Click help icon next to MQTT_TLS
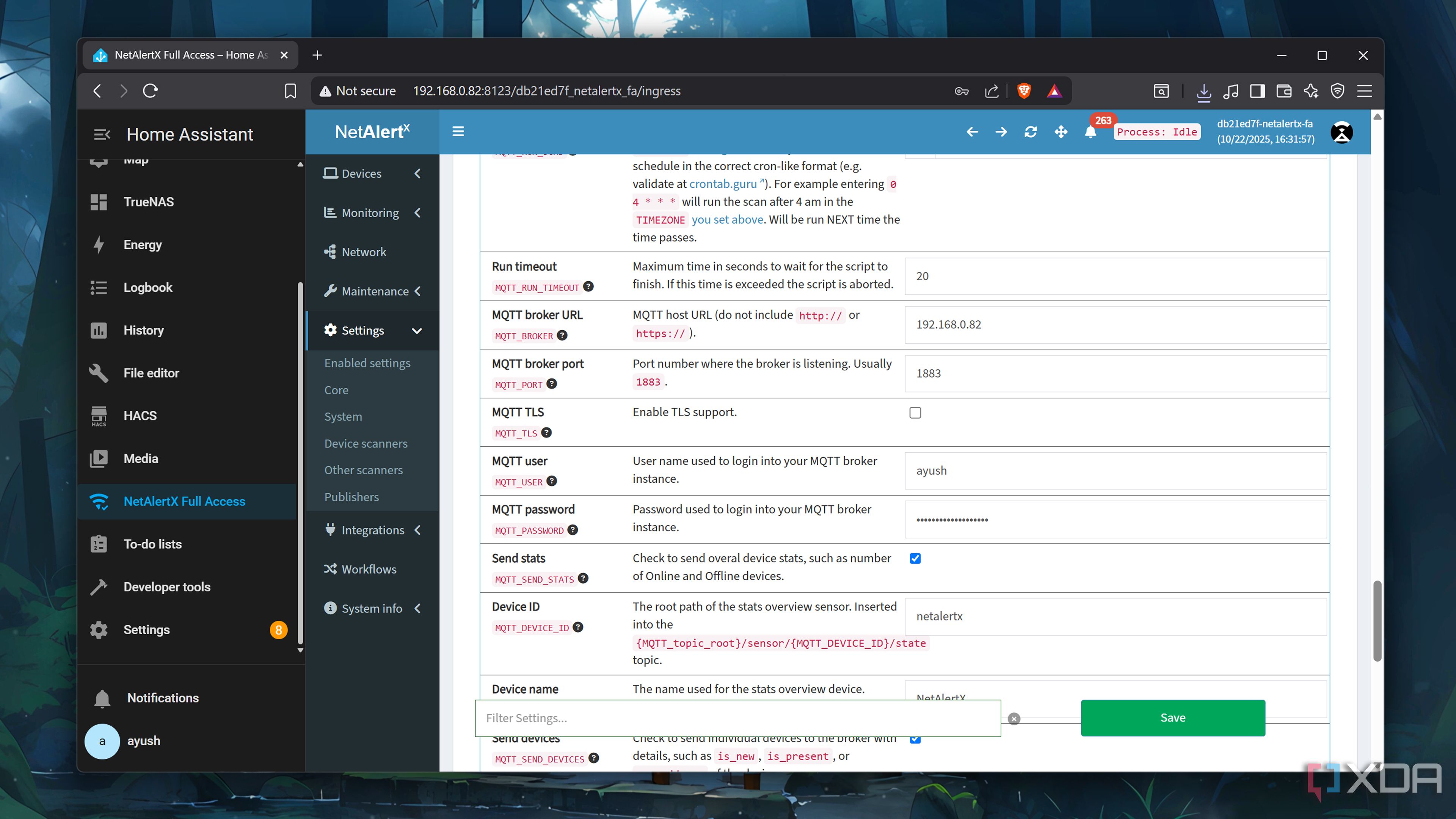The height and width of the screenshot is (819, 1456). coord(546,432)
